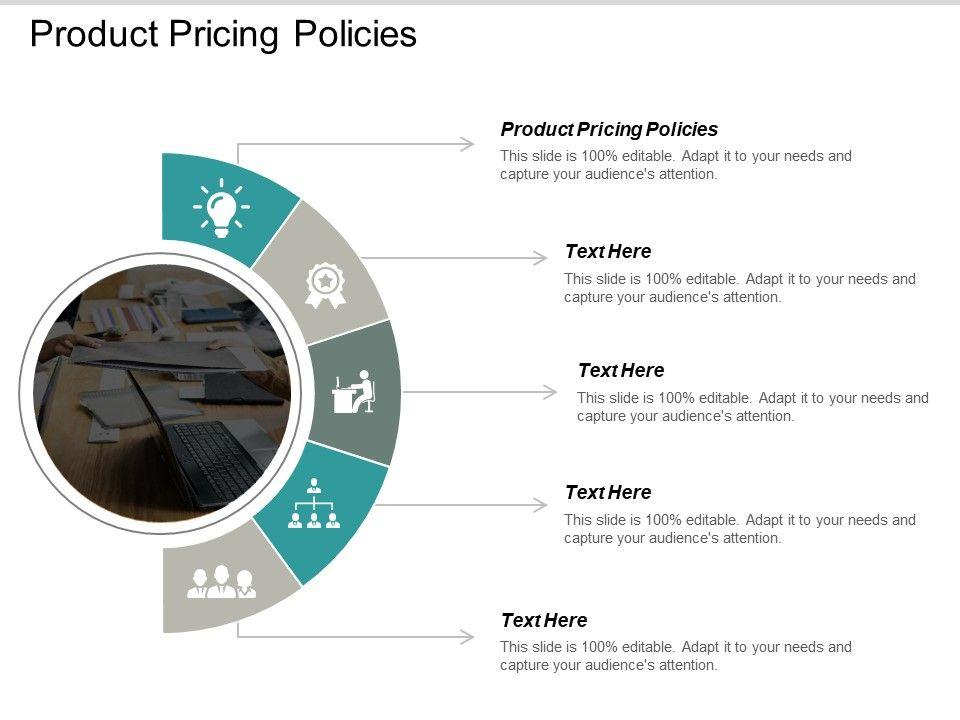The width and height of the screenshot is (960, 720).
Task: Click the arrowhead extending from the desk worker segment
Action: point(550,391)
